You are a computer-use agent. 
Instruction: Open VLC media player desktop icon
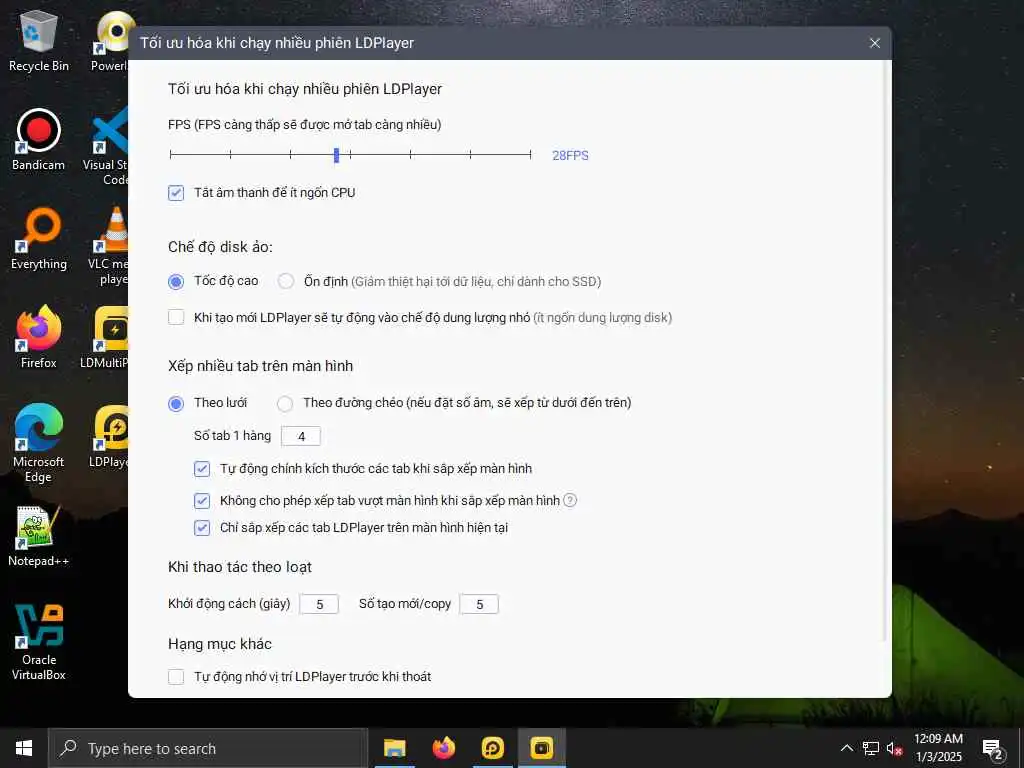108,246
